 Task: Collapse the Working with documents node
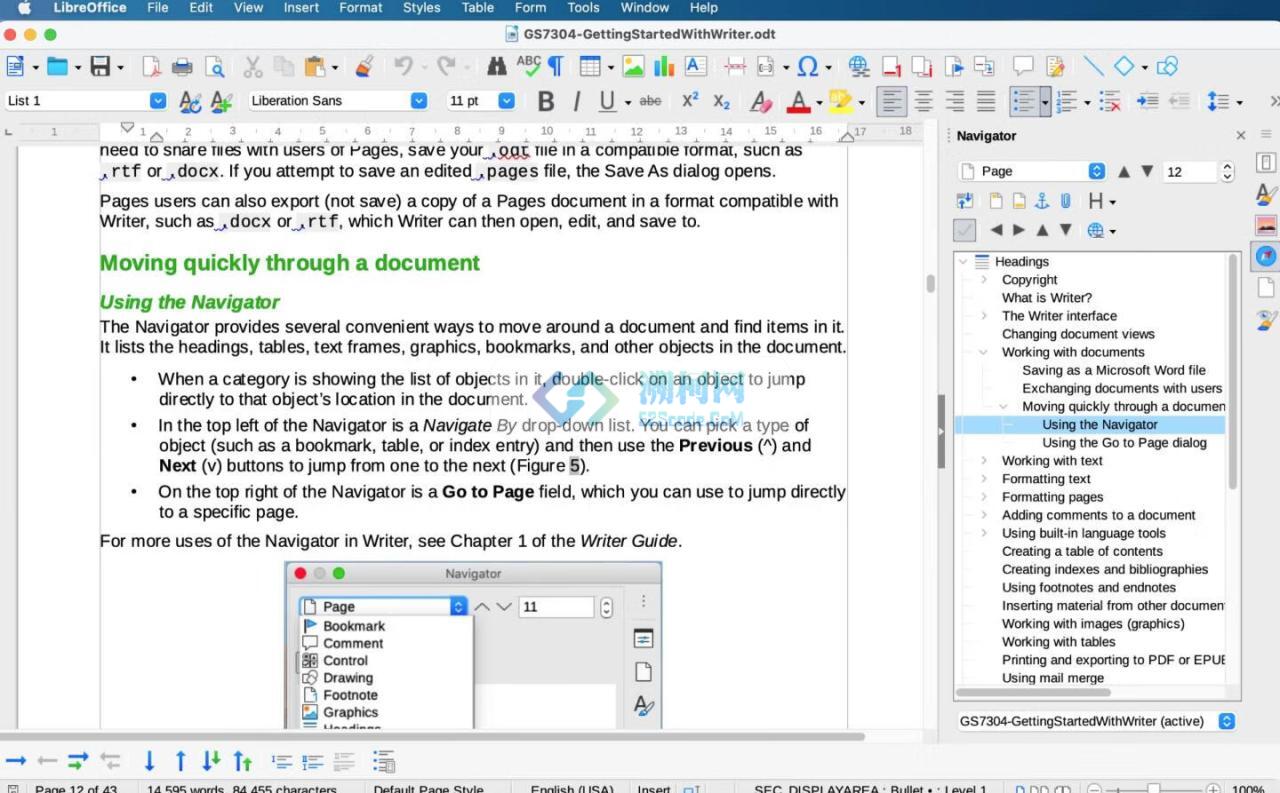[x=984, y=352]
